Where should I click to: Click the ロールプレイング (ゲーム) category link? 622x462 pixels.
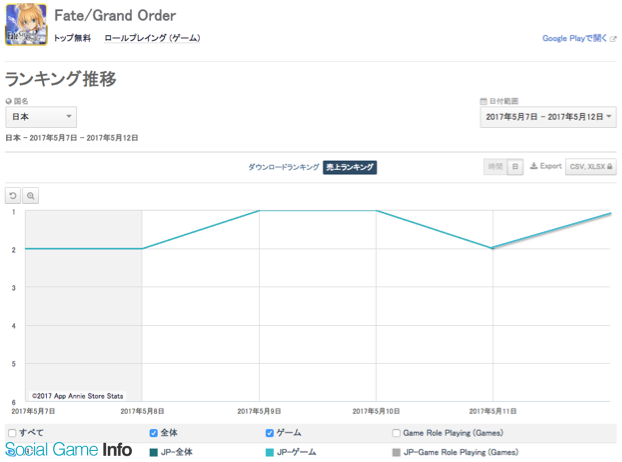click(152, 38)
